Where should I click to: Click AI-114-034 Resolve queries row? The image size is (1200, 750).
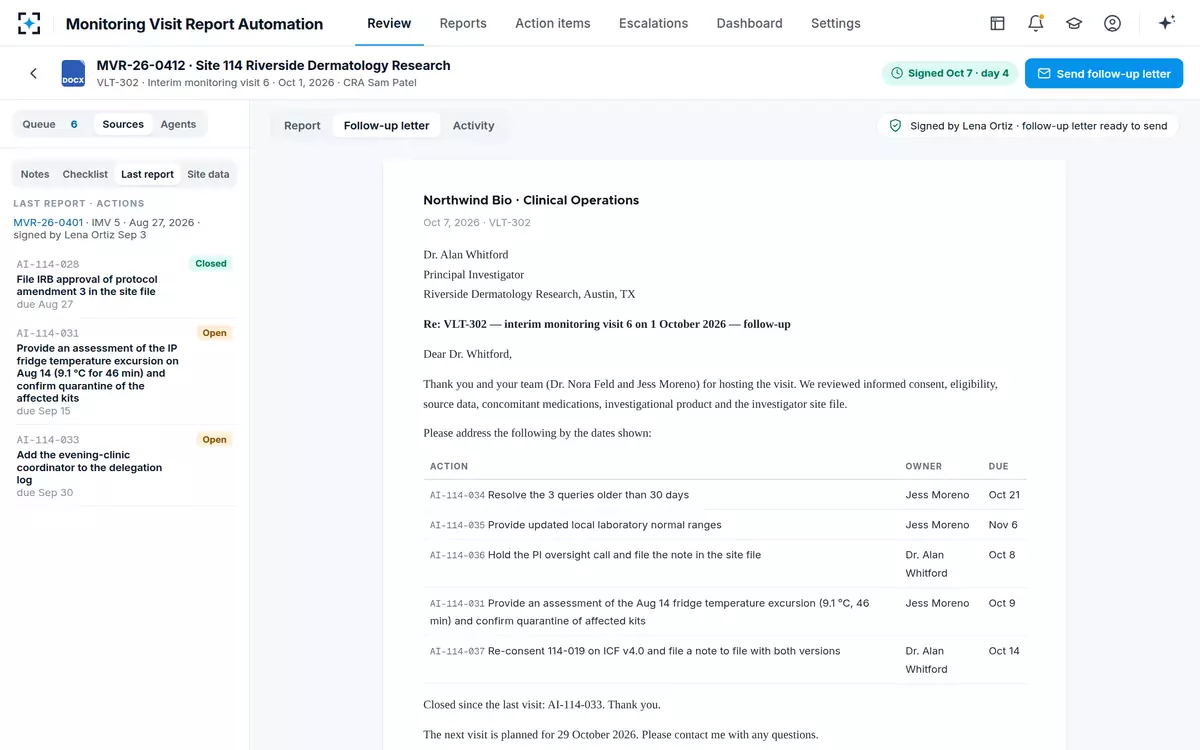coord(725,495)
